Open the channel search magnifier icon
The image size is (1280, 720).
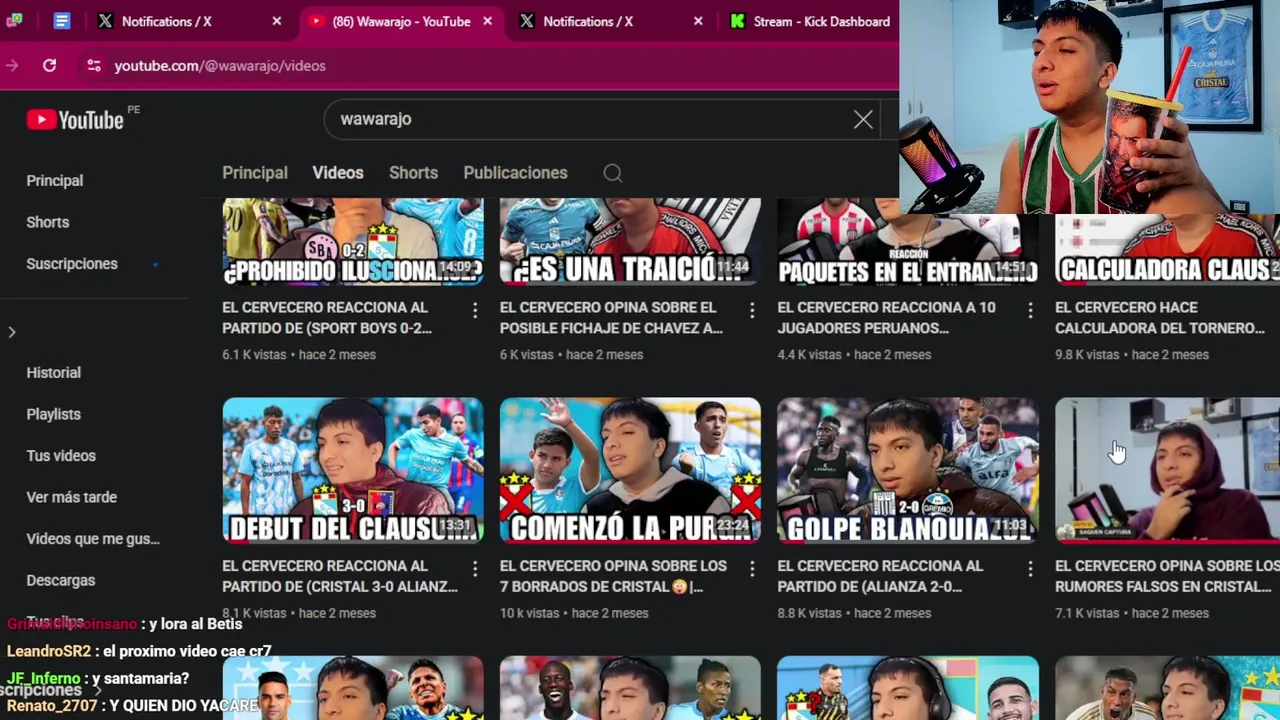(x=613, y=173)
